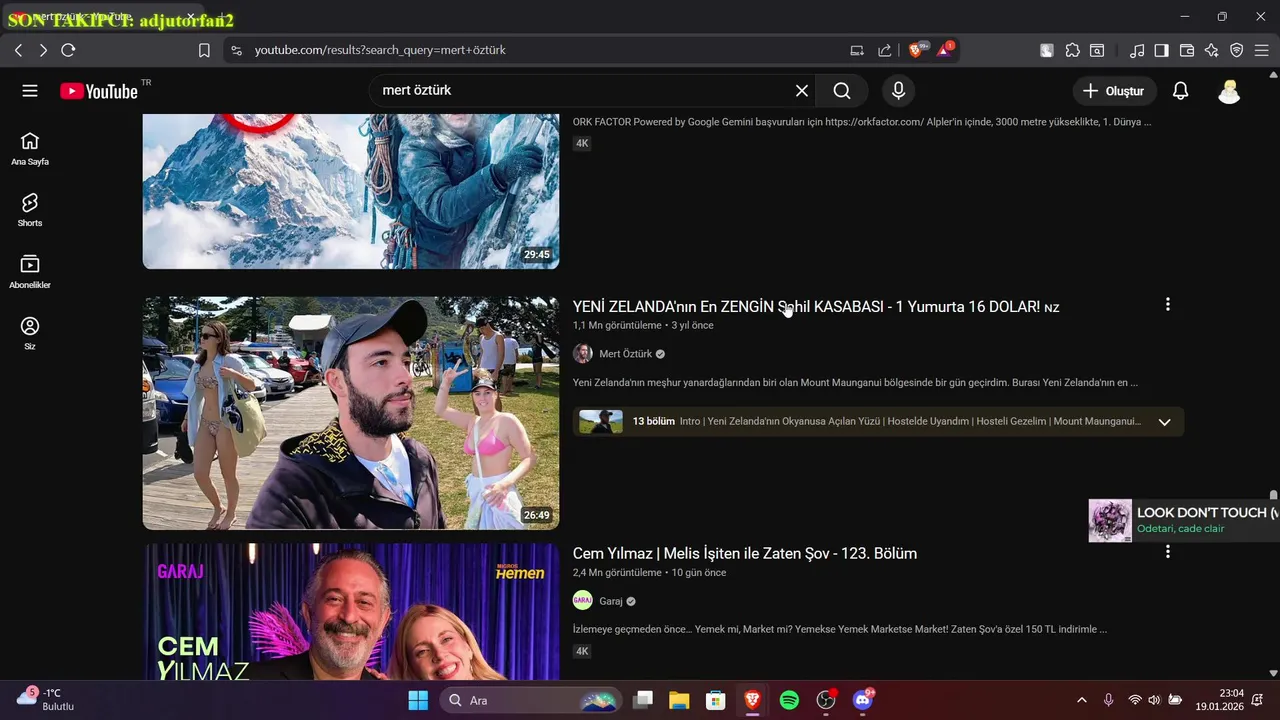
Task: Click the taskbar Ara search box
Action: tap(530, 700)
